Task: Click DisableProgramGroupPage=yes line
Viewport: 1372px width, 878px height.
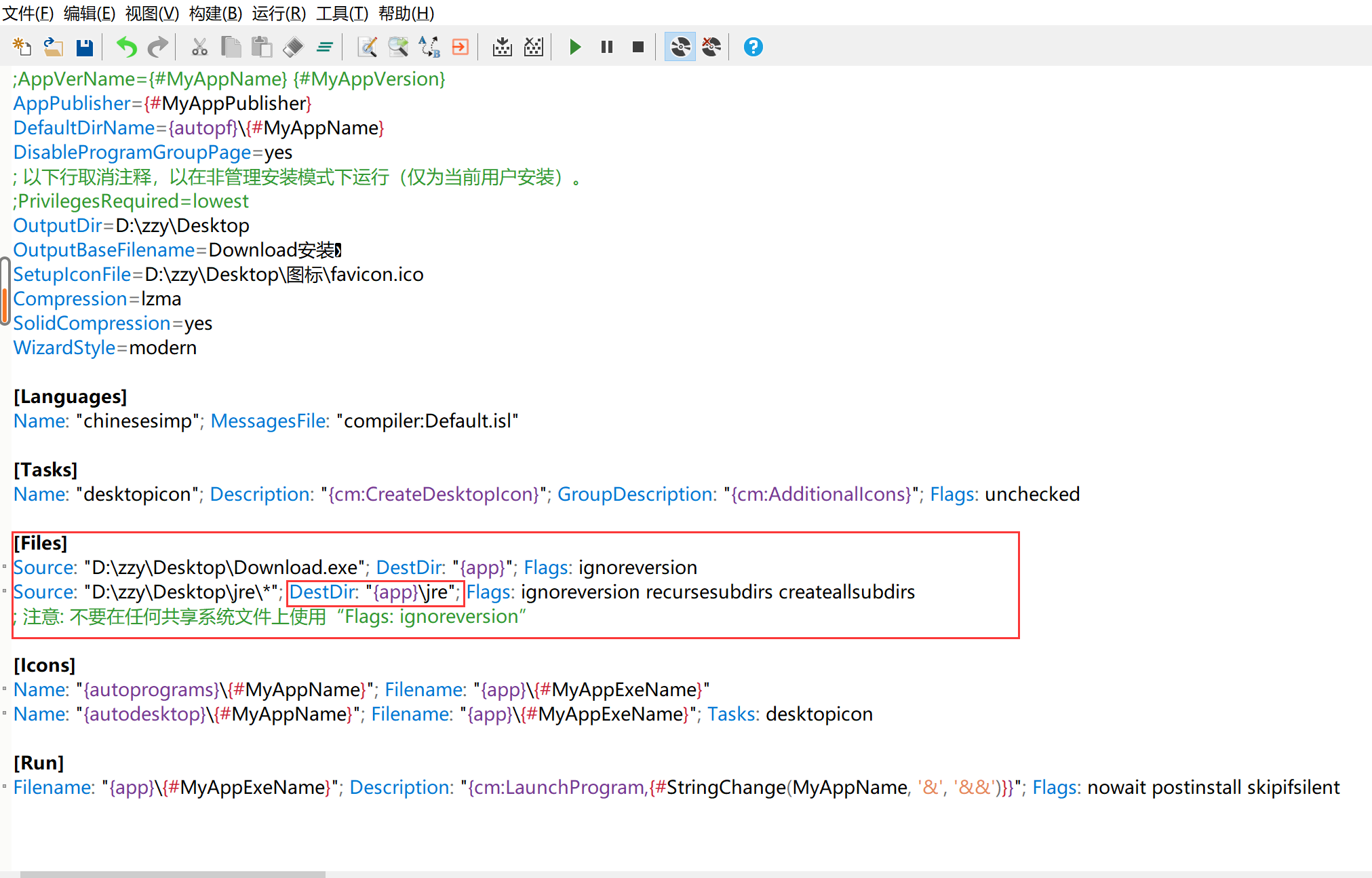Action: (x=153, y=152)
